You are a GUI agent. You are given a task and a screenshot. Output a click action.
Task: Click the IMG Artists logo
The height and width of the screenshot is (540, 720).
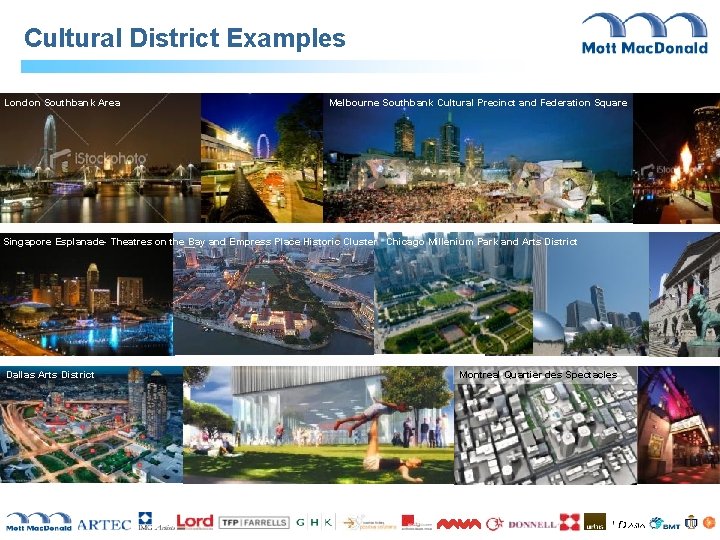pos(157,522)
